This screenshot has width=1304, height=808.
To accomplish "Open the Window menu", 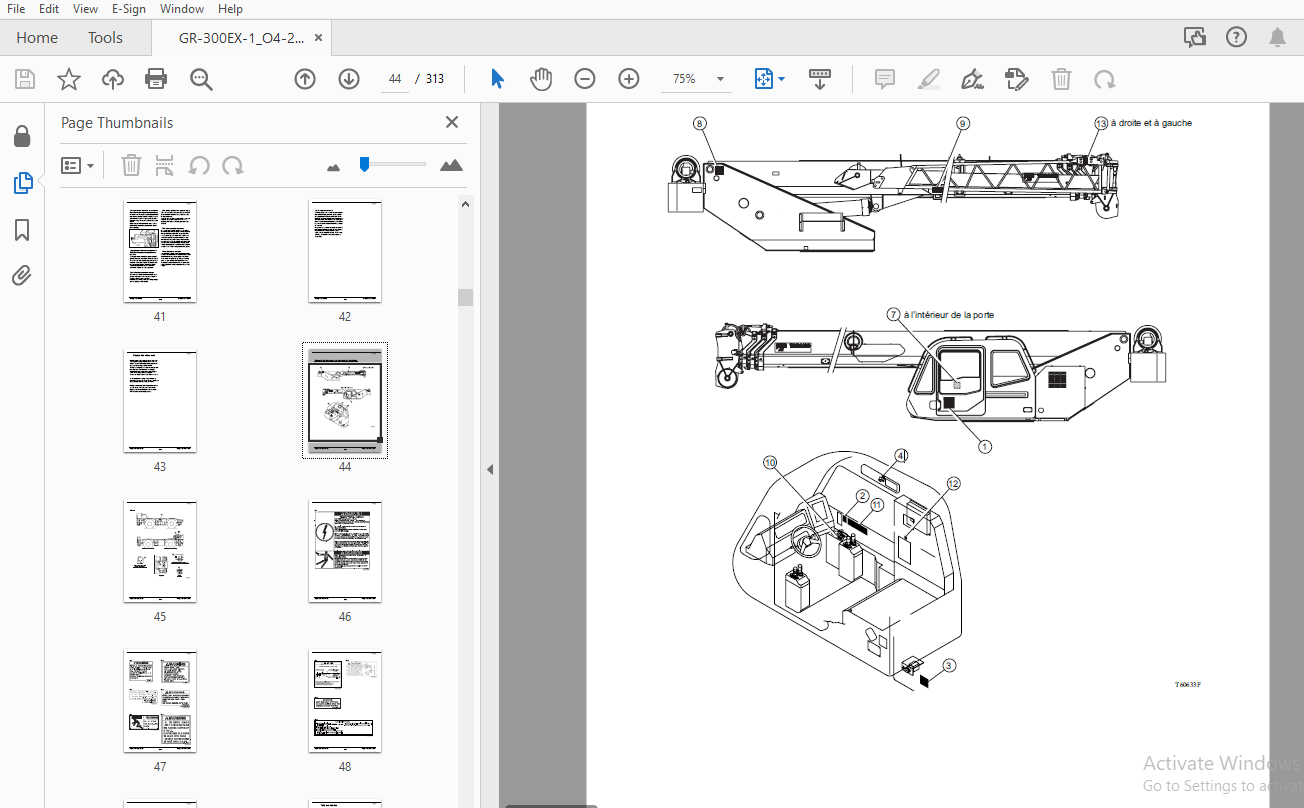I will pyautogui.click(x=182, y=9).
